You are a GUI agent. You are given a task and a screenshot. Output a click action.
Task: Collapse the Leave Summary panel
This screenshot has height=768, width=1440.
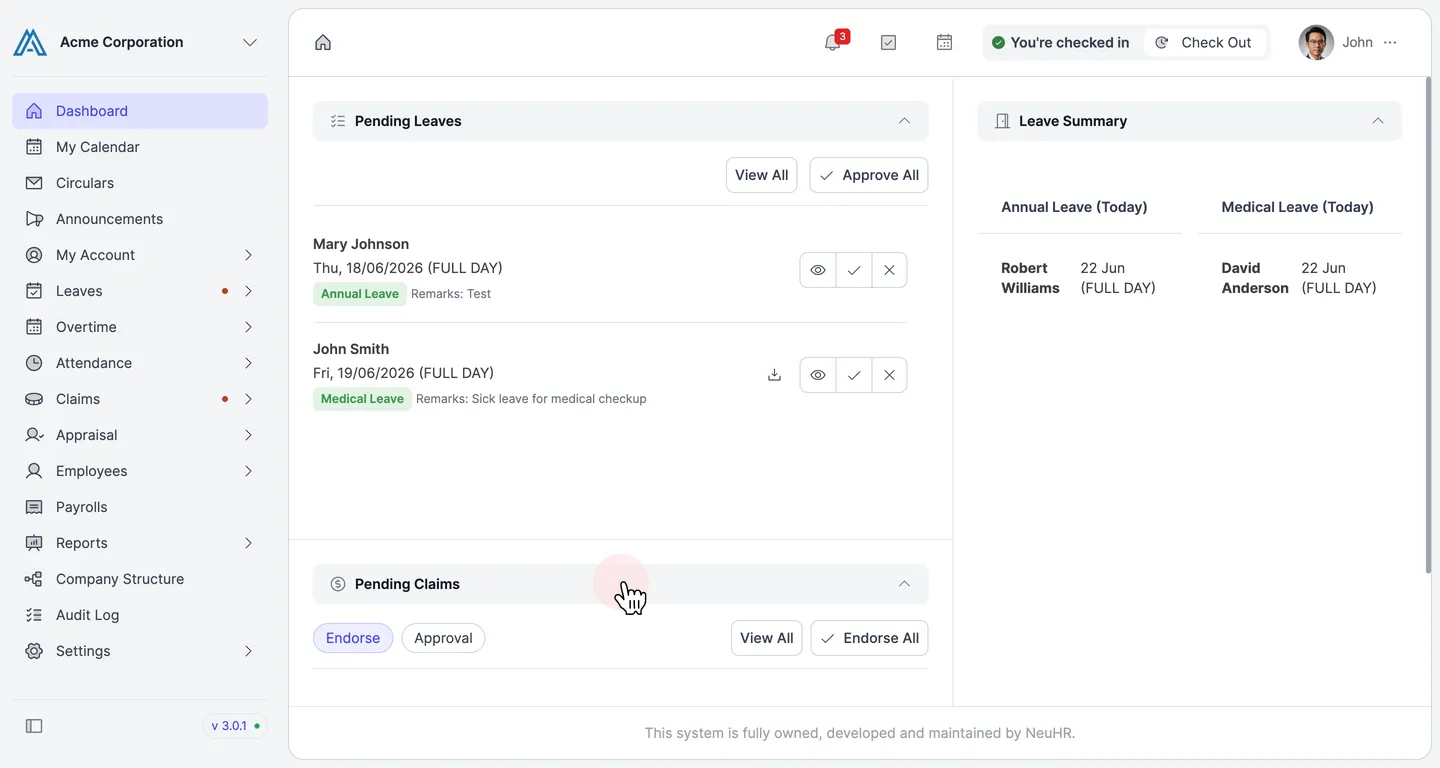(x=1377, y=121)
